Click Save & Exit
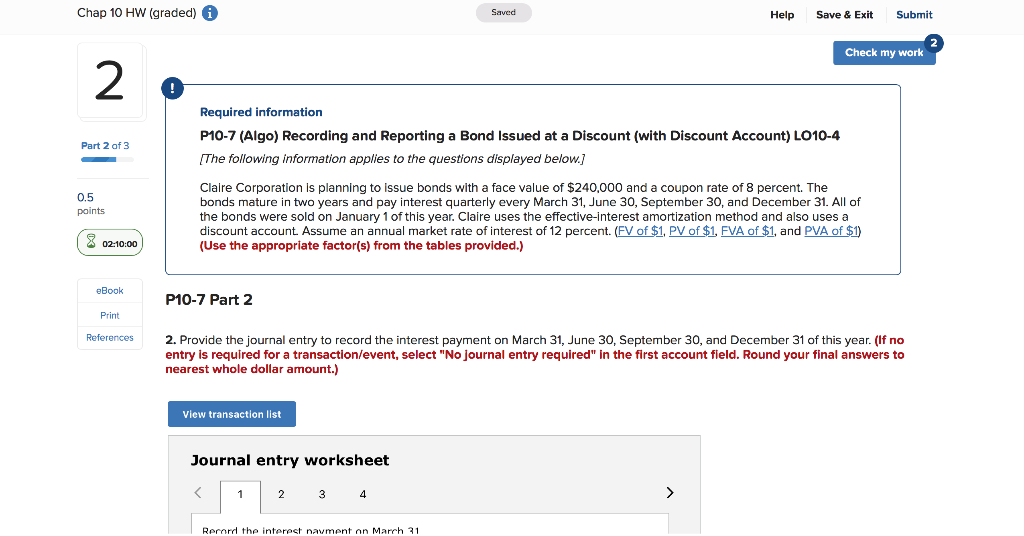Screen dimensions: 1024x536 (844, 14)
